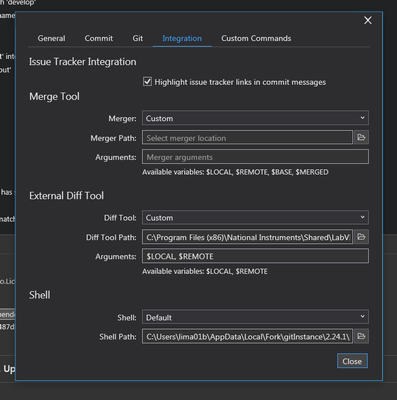Switch to the Git tab
The height and width of the screenshot is (400, 397).
(x=138, y=38)
